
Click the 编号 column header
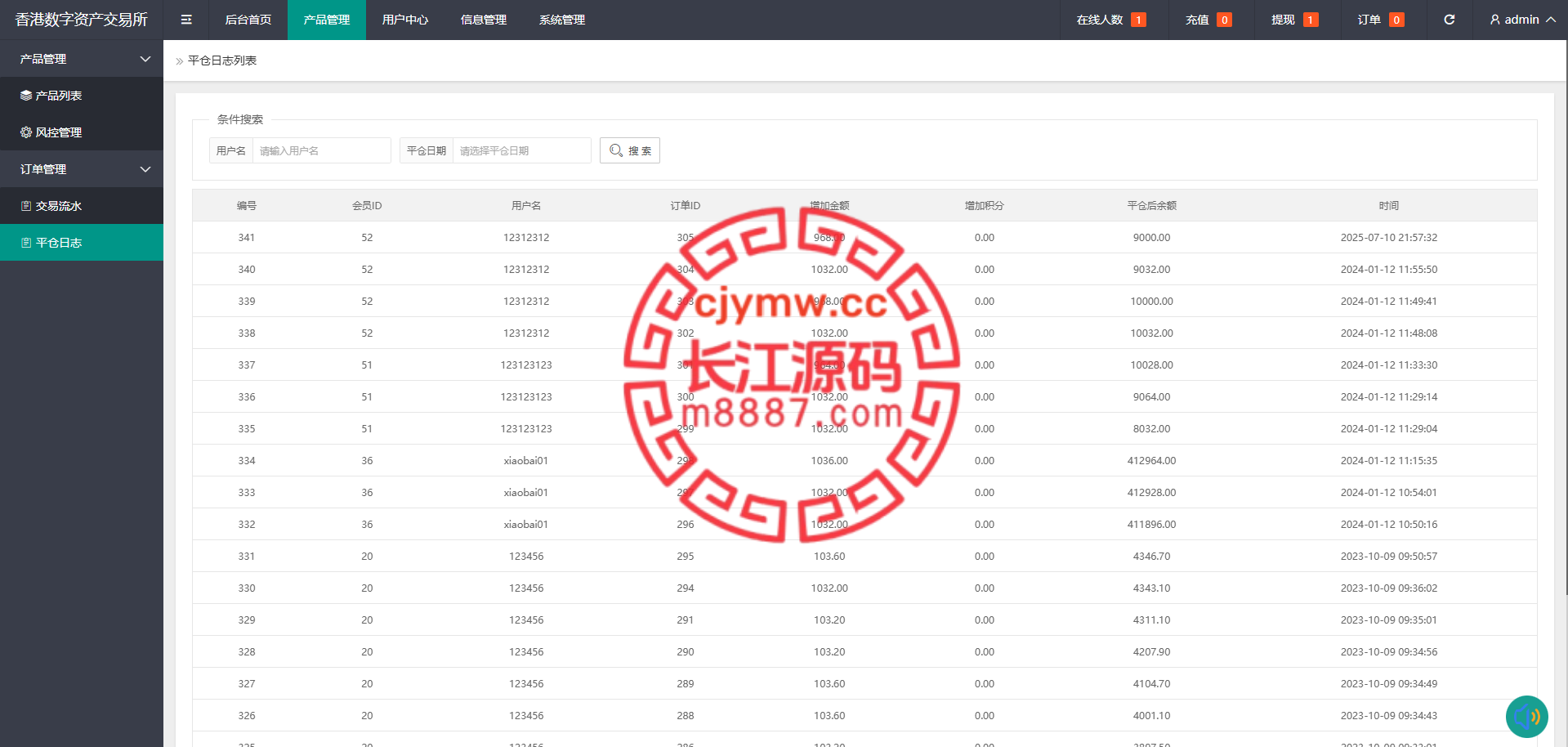(x=247, y=206)
